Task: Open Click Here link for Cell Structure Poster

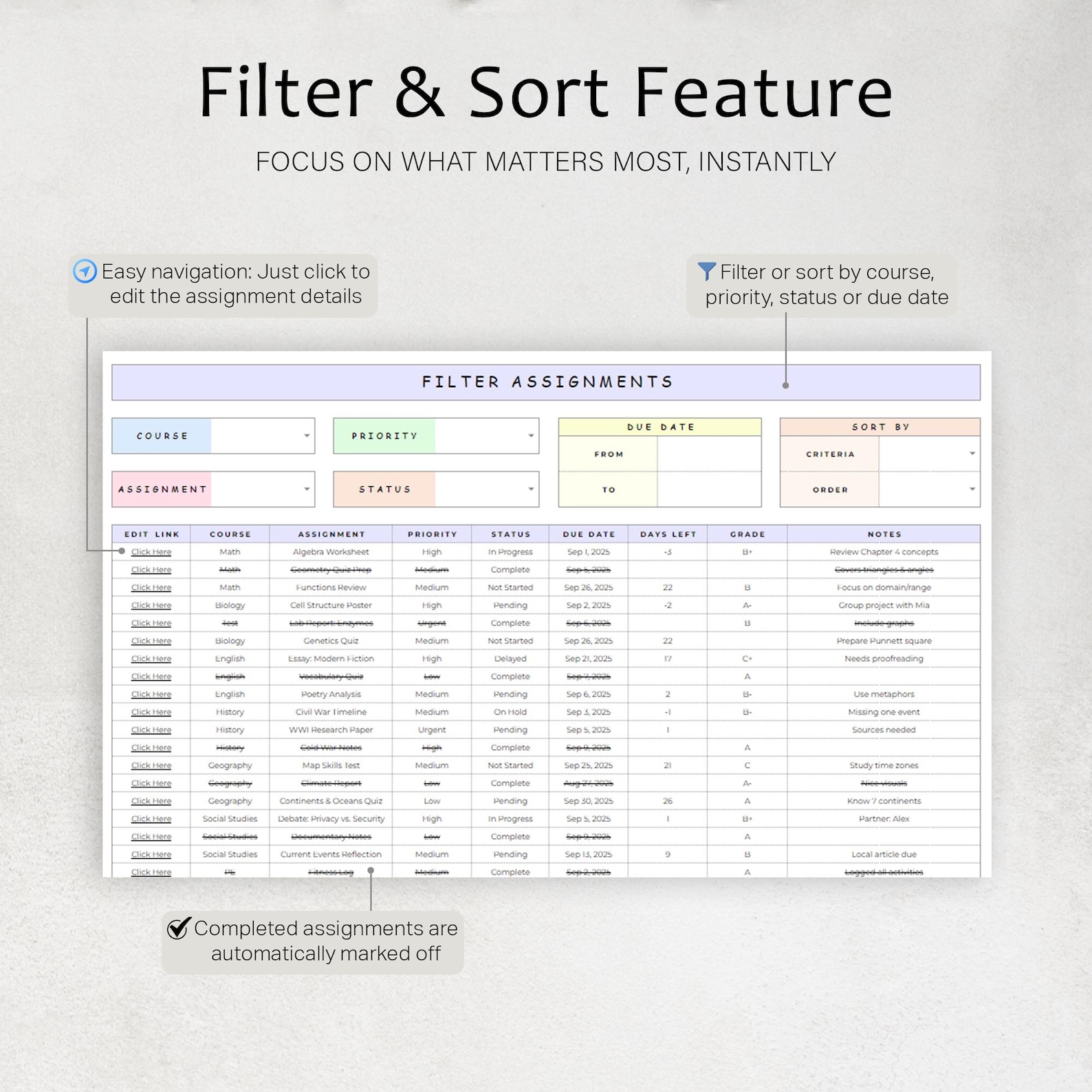Action: (151, 606)
